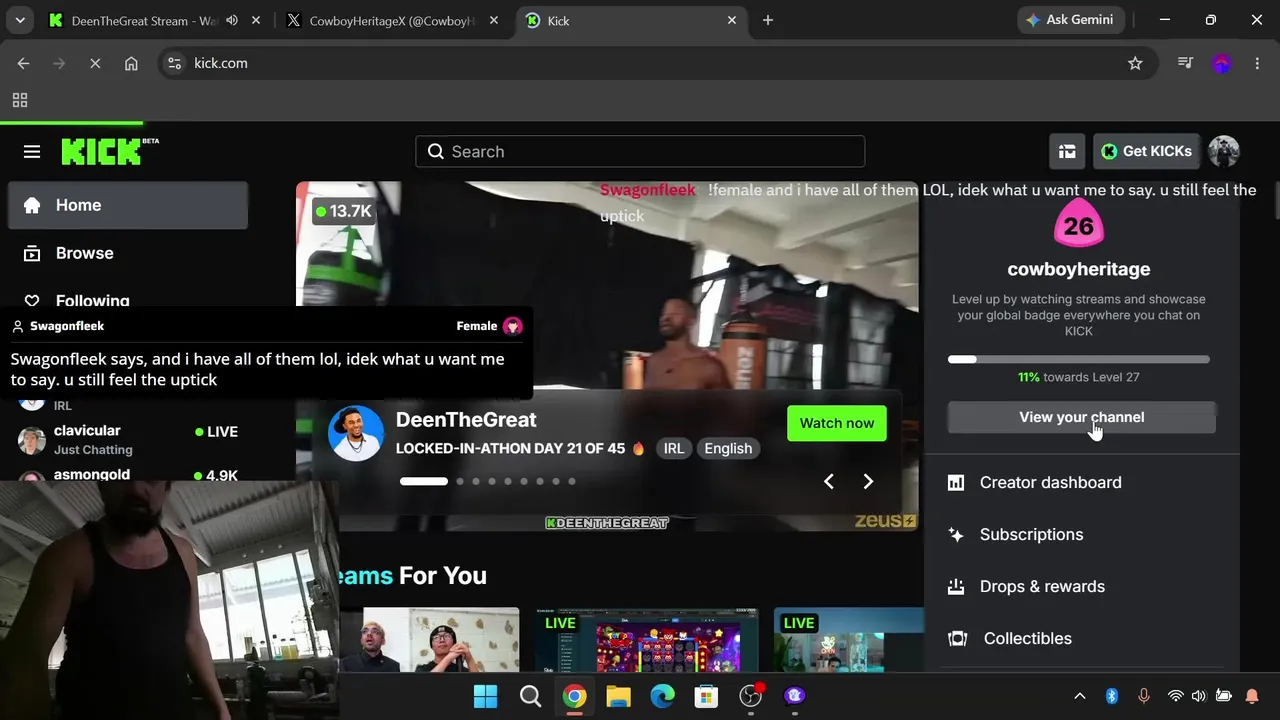Click the Creator dashboard chart icon
Image resolution: width=1280 pixels, height=720 pixels.
(956, 483)
